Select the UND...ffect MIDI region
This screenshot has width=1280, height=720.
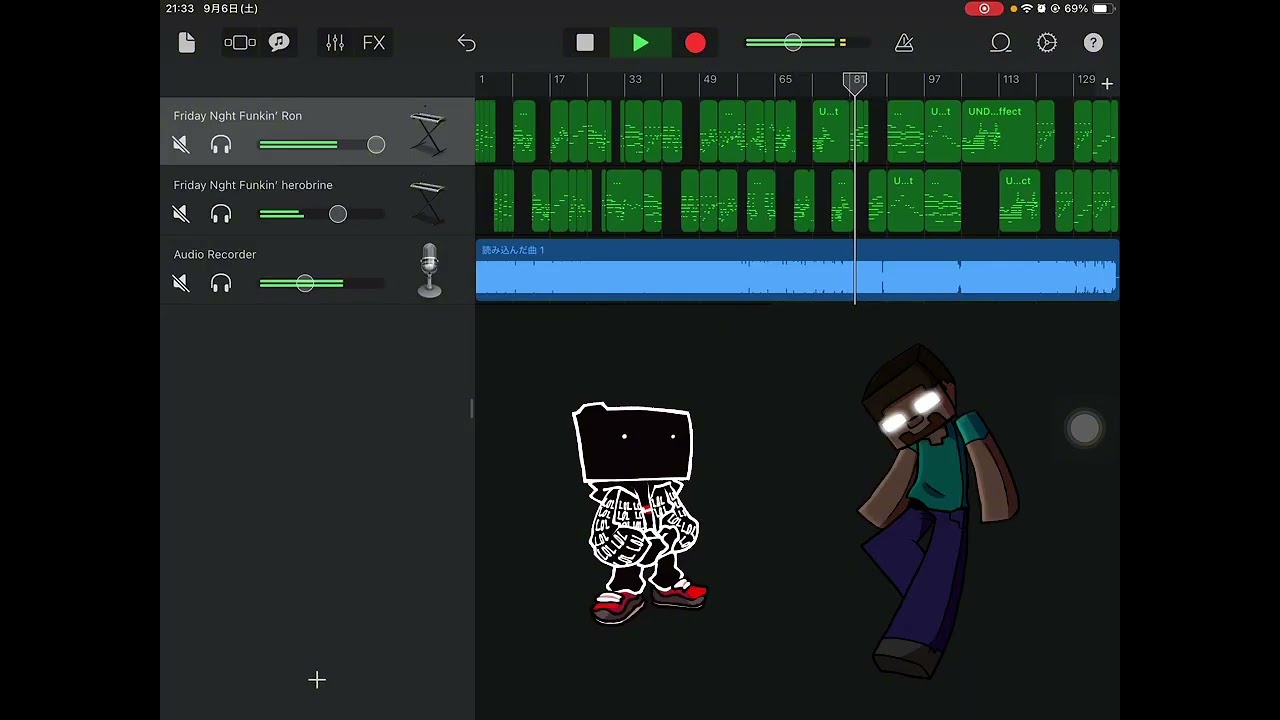pyautogui.click(x=998, y=131)
